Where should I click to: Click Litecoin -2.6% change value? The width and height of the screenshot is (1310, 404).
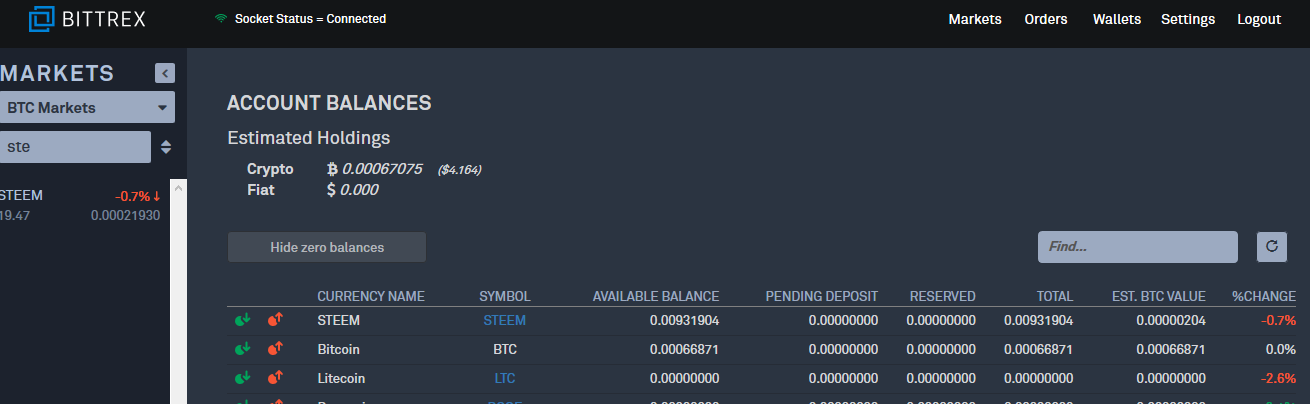[1279, 378]
